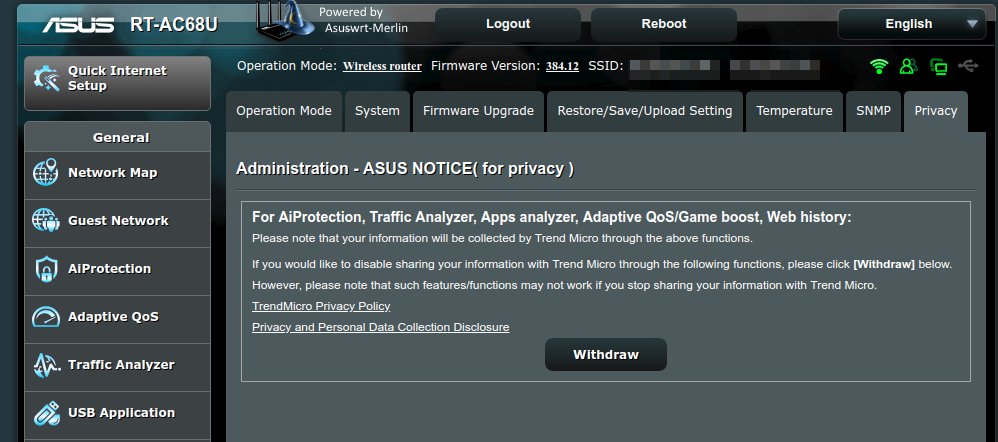Click the Administration - ASUS NOTICE heading
Image resolution: width=998 pixels, height=442 pixels.
tap(405, 169)
